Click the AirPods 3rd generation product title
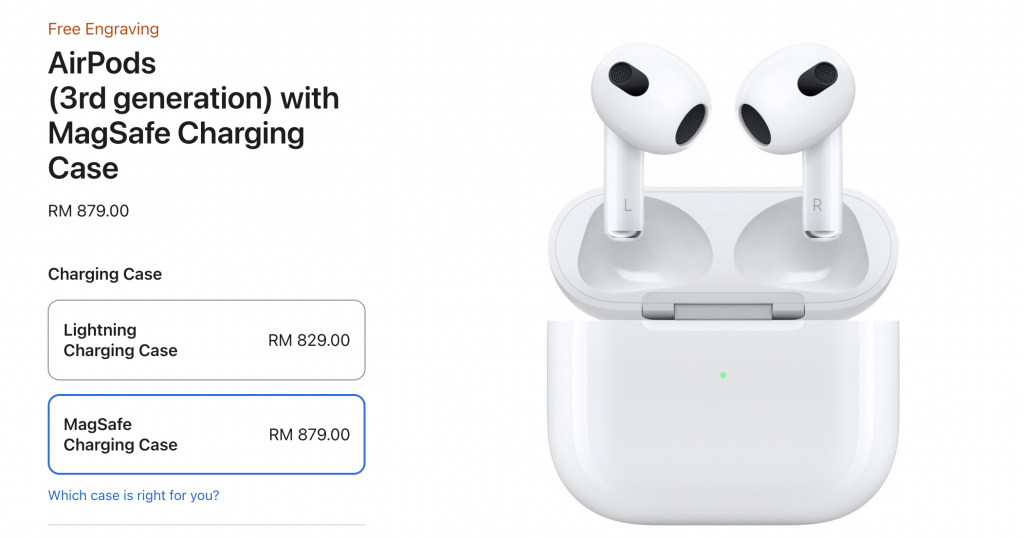This screenshot has height=538, width=1024. pyautogui.click(x=193, y=116)
